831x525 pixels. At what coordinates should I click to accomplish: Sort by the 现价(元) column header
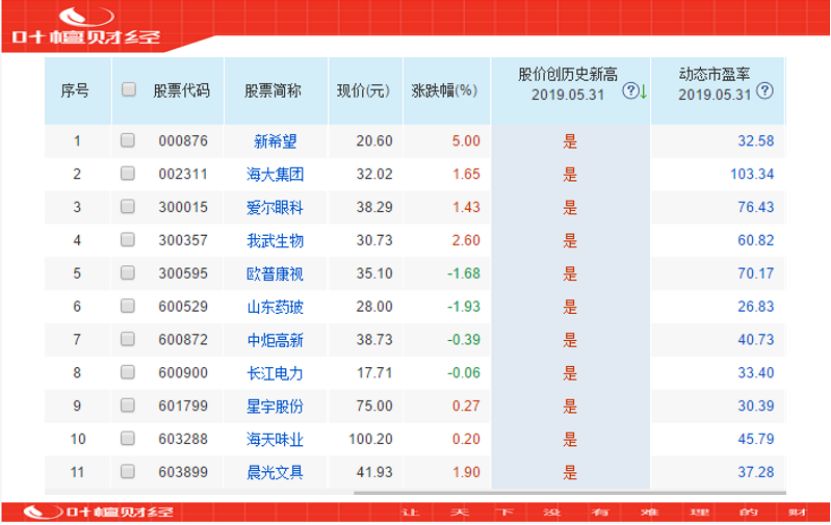point(364,91)
